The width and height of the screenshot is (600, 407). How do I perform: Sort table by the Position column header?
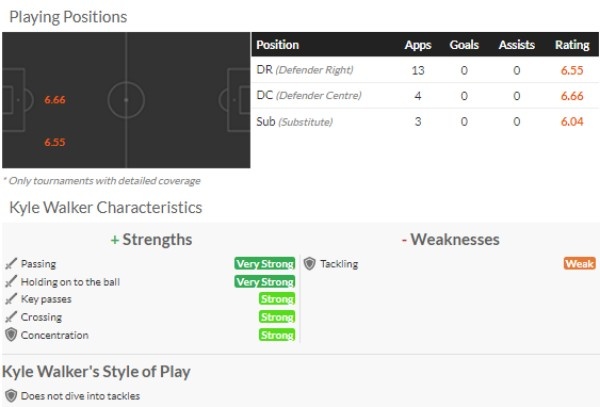pos(278,45)
